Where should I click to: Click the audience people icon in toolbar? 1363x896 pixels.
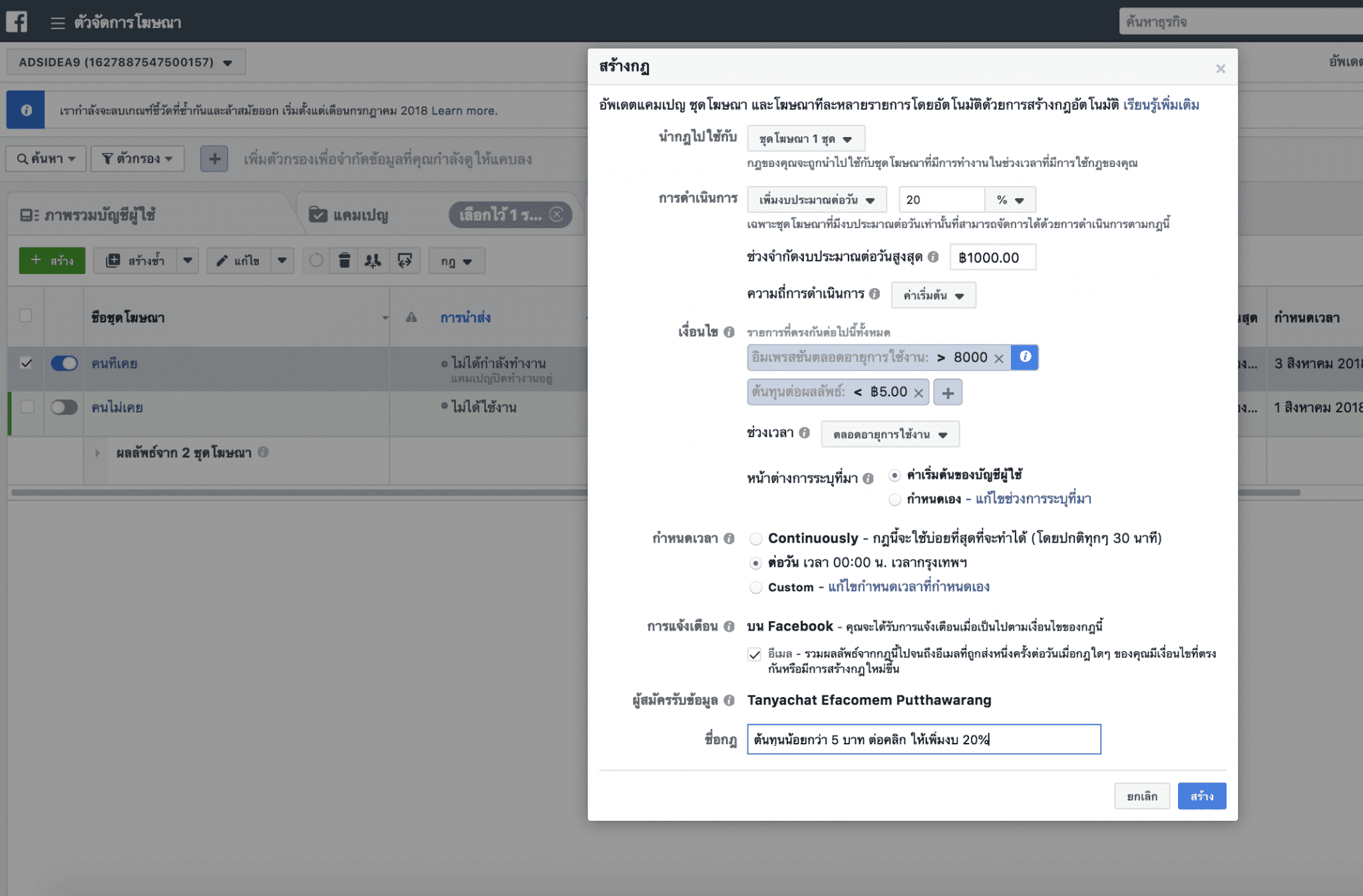[373, 261]
